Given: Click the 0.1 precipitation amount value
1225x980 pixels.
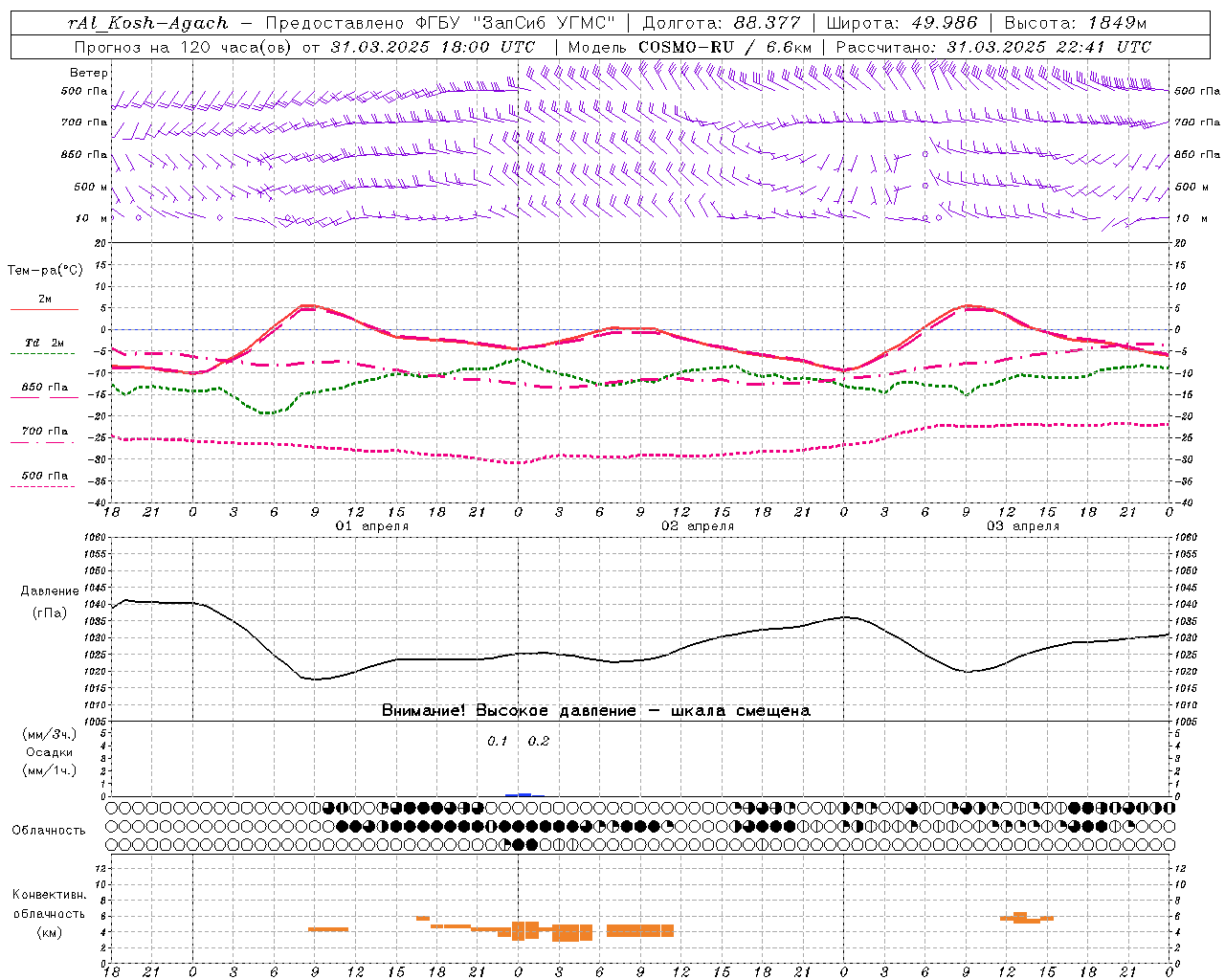Looking at the screenshot, I should point(497,742).
